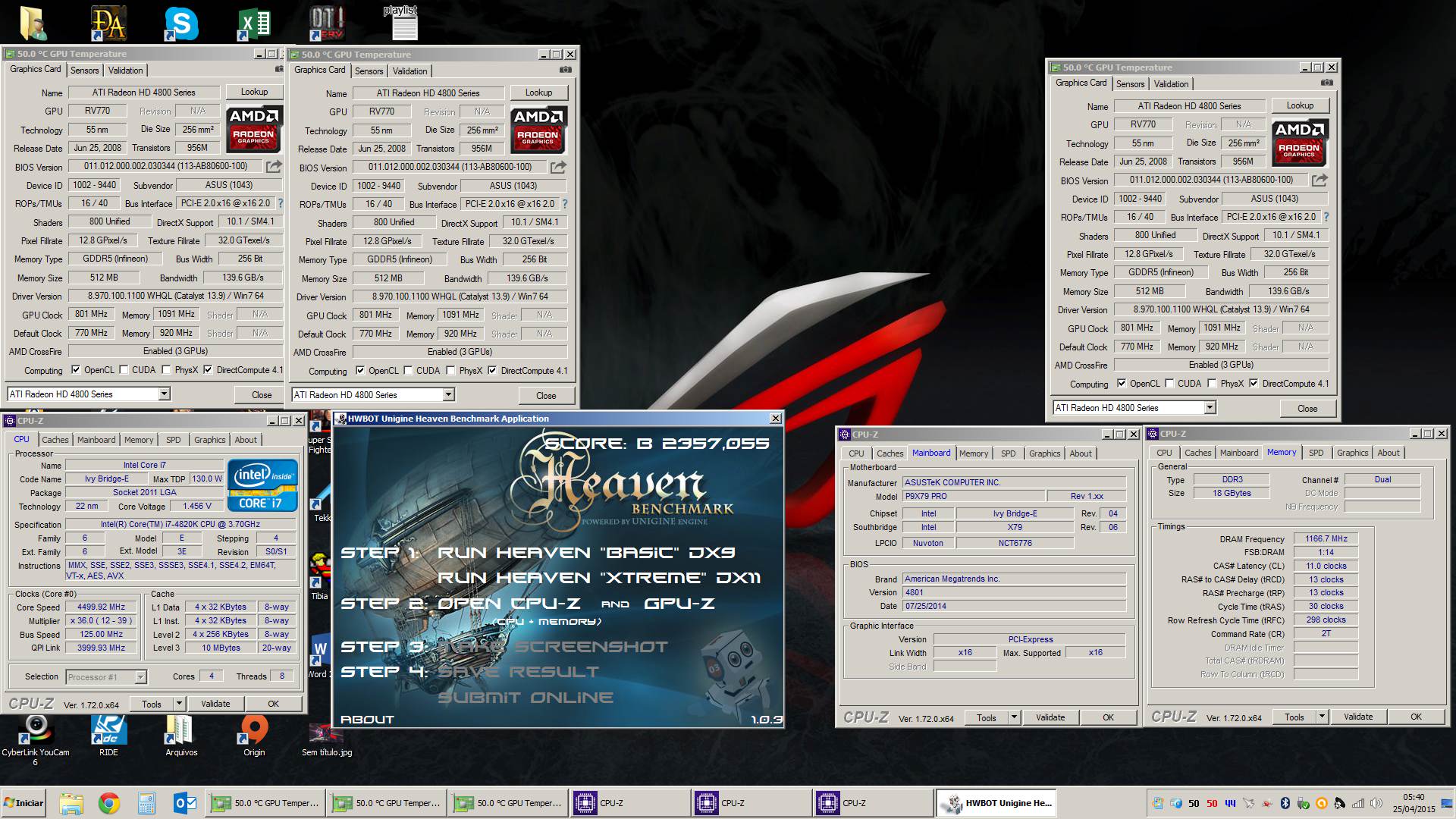The width and height of the screenshot is (1456, 819).
Task: Click Validate in Mainboard-tab CPU-Z window
Action: [1050, 717]
